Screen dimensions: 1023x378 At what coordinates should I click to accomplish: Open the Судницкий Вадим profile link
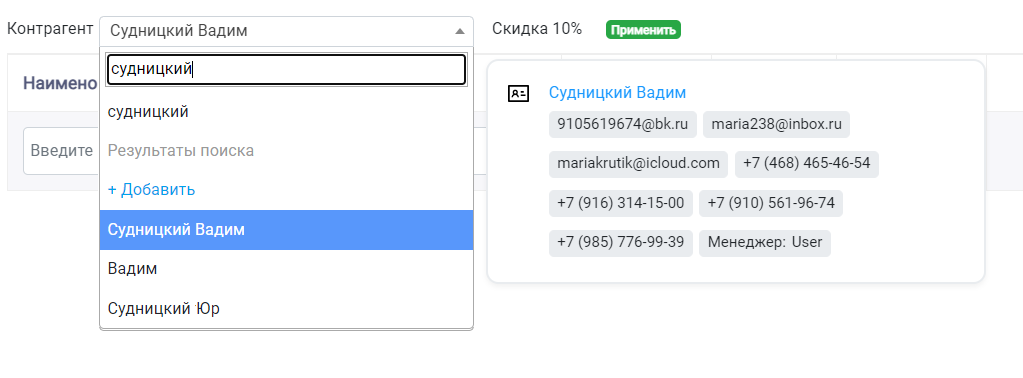pos(617,93)
